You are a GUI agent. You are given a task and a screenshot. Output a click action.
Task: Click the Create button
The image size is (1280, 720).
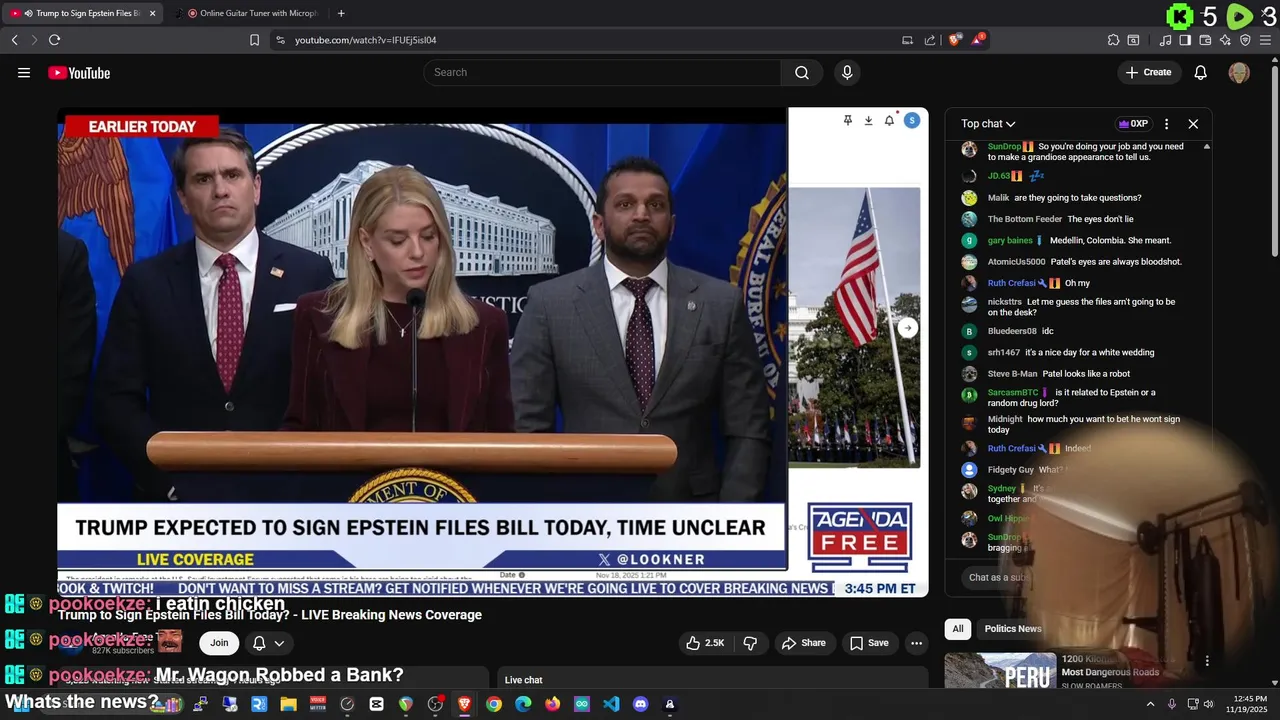1148,72
